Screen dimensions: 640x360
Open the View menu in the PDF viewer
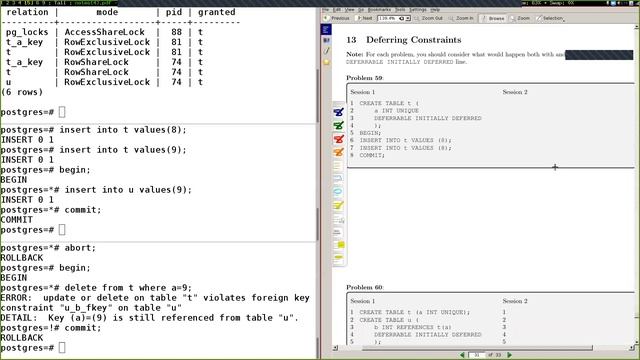[349, 9]
